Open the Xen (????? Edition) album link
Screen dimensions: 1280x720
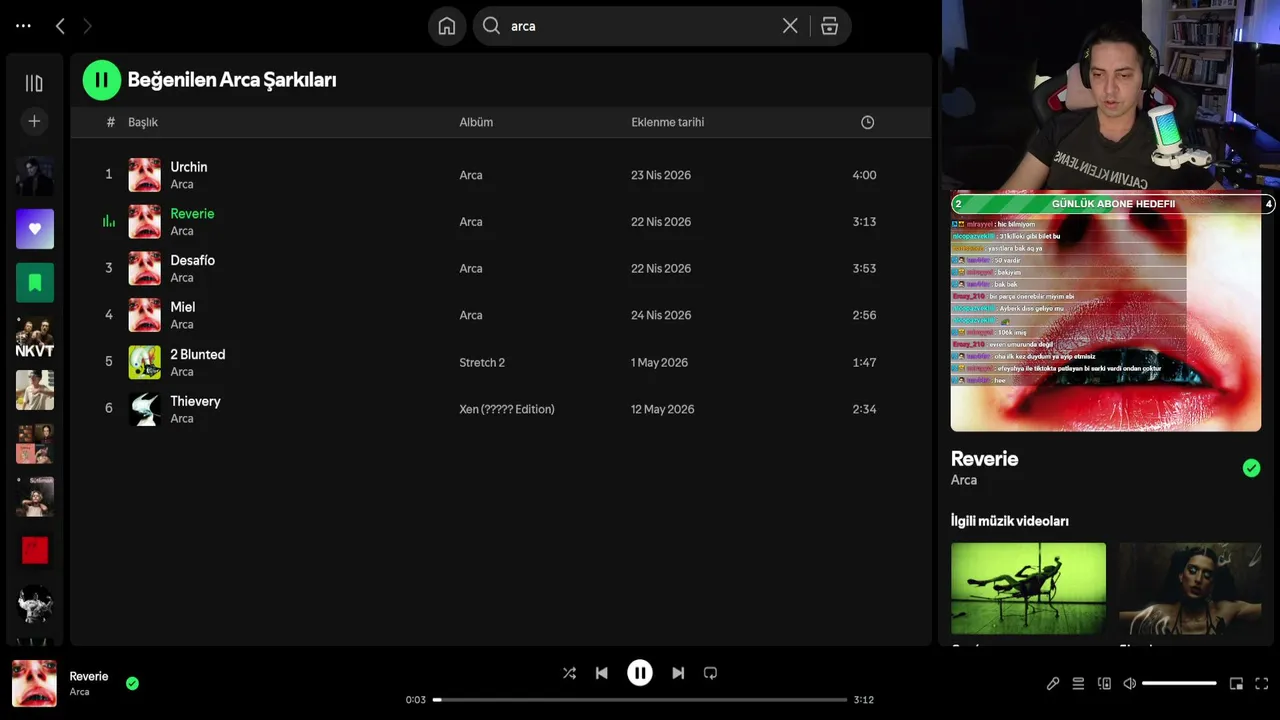pos(507,409)
